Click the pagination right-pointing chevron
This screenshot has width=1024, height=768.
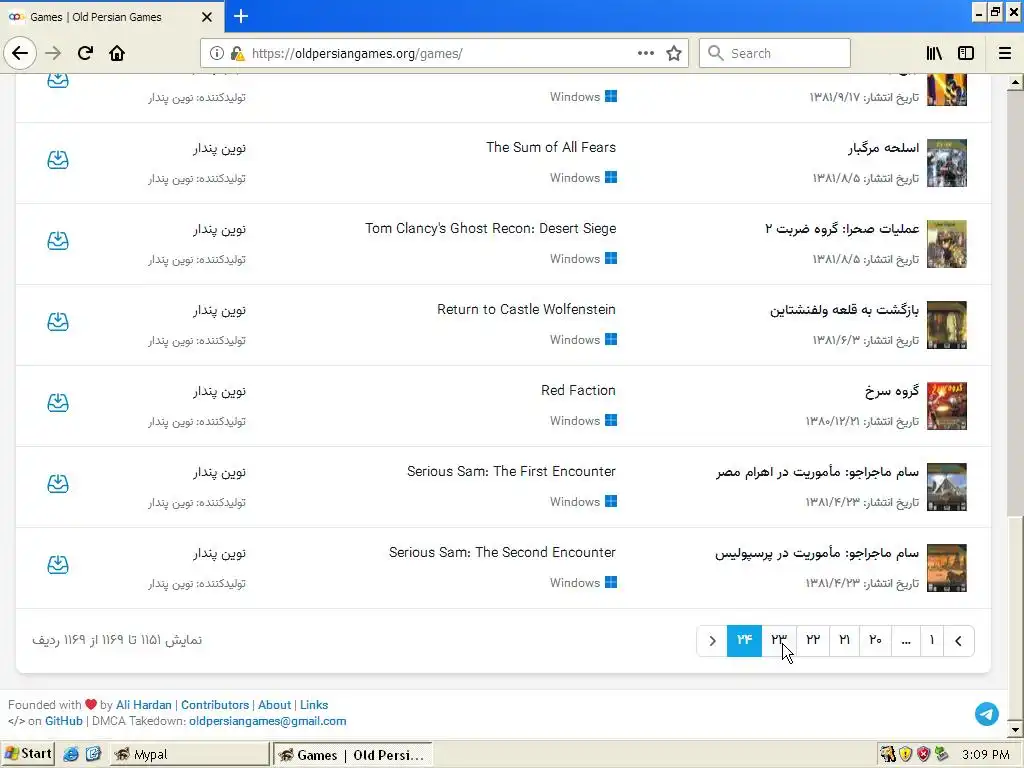(x=712, y=641)
